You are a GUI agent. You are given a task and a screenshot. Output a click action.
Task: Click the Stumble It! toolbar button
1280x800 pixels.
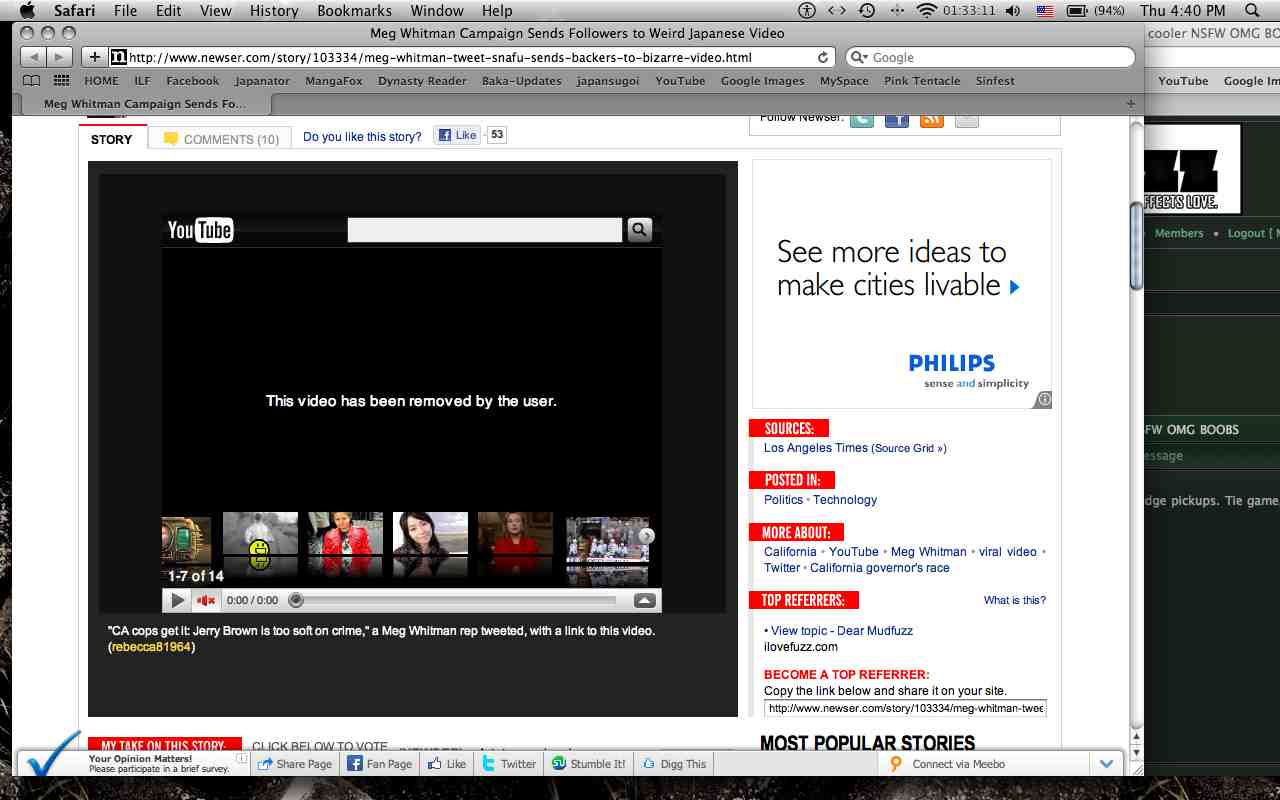588,764
